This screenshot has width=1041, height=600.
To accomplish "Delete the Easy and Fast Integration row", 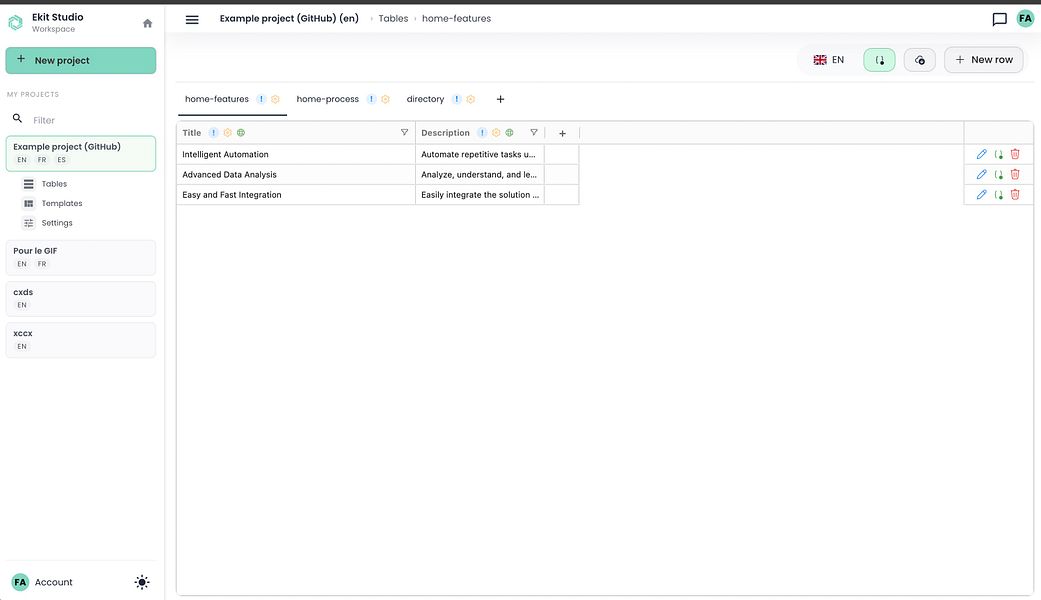I will pos(1015,194).
